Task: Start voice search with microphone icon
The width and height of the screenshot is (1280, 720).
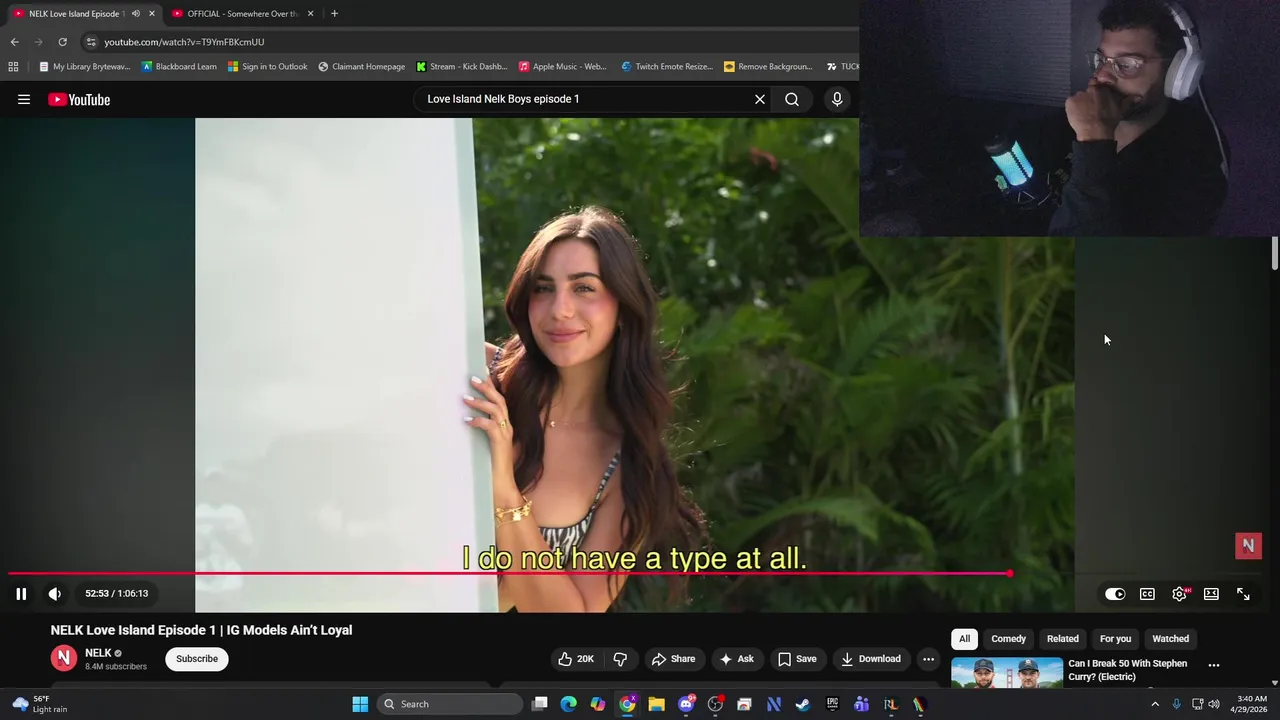Action: point(838,99)
